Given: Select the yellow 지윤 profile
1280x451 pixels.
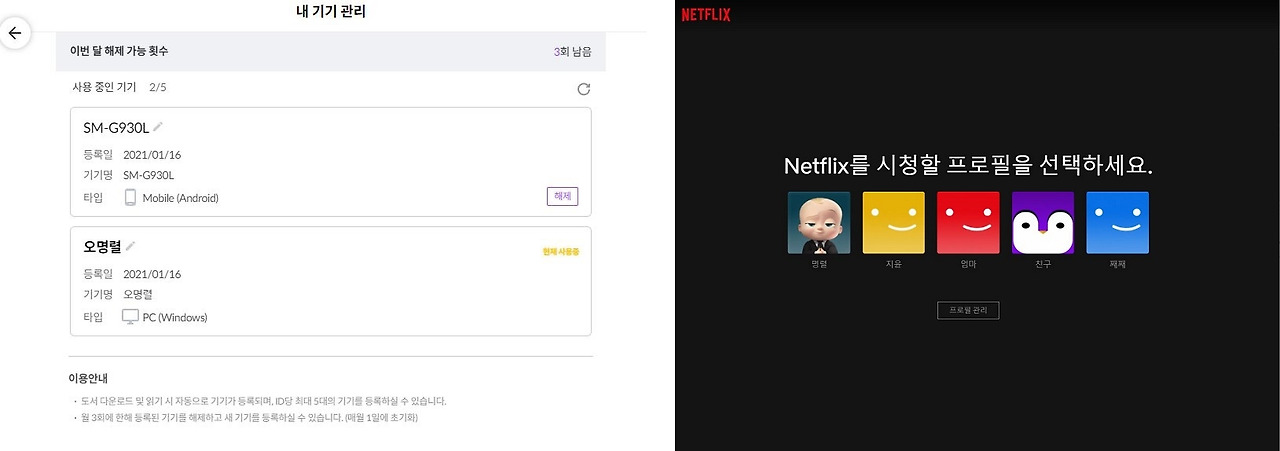Looking at the screenshot, I should 893,223.
